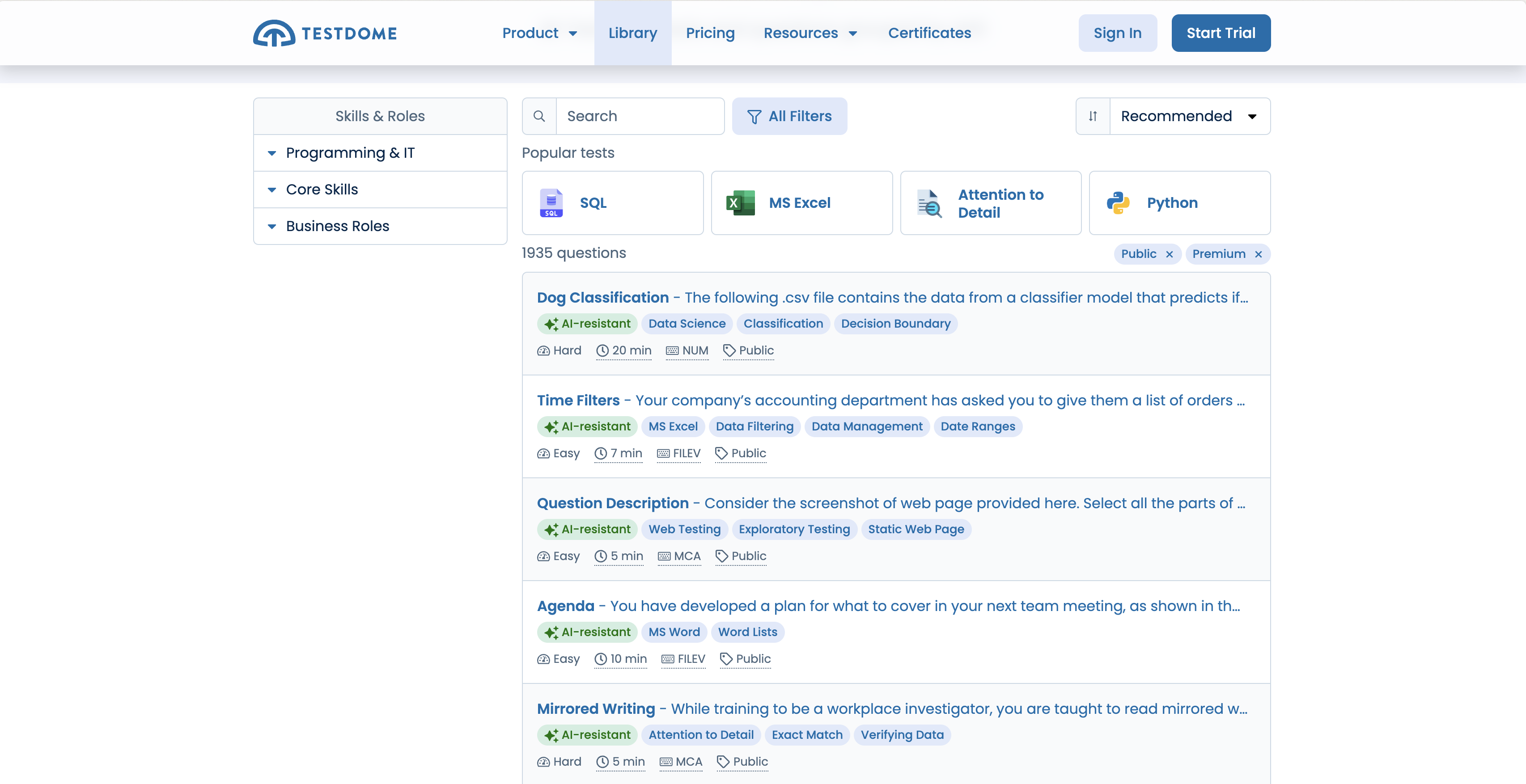Open the Pricing page
The height and width of the screenshot is (784, 1526).
click(710, 33)
